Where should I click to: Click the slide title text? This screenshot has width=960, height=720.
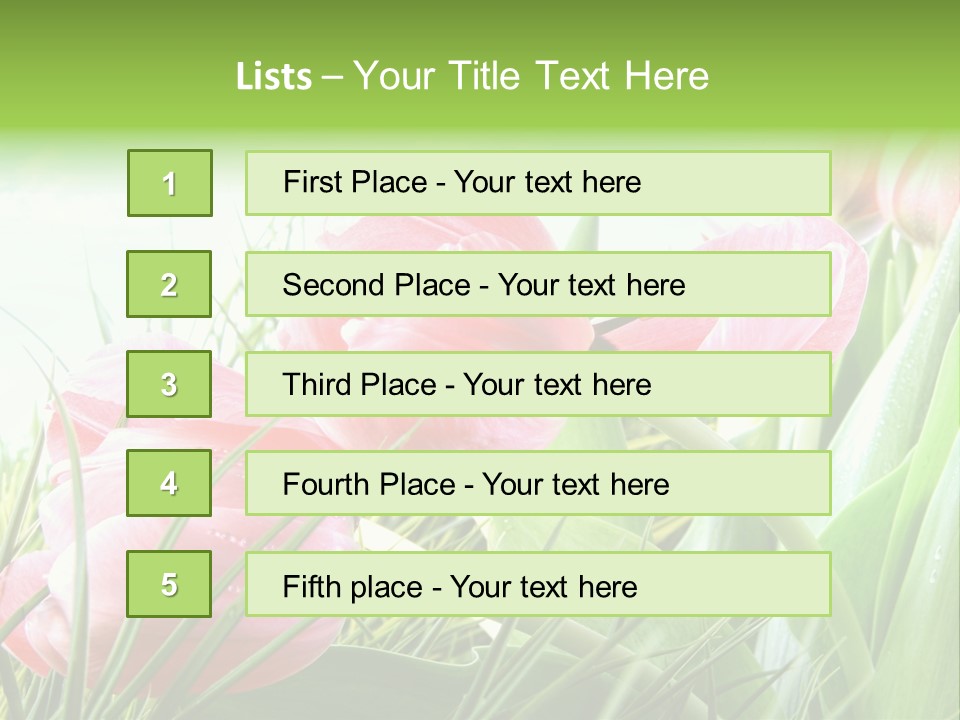[472, 76]
